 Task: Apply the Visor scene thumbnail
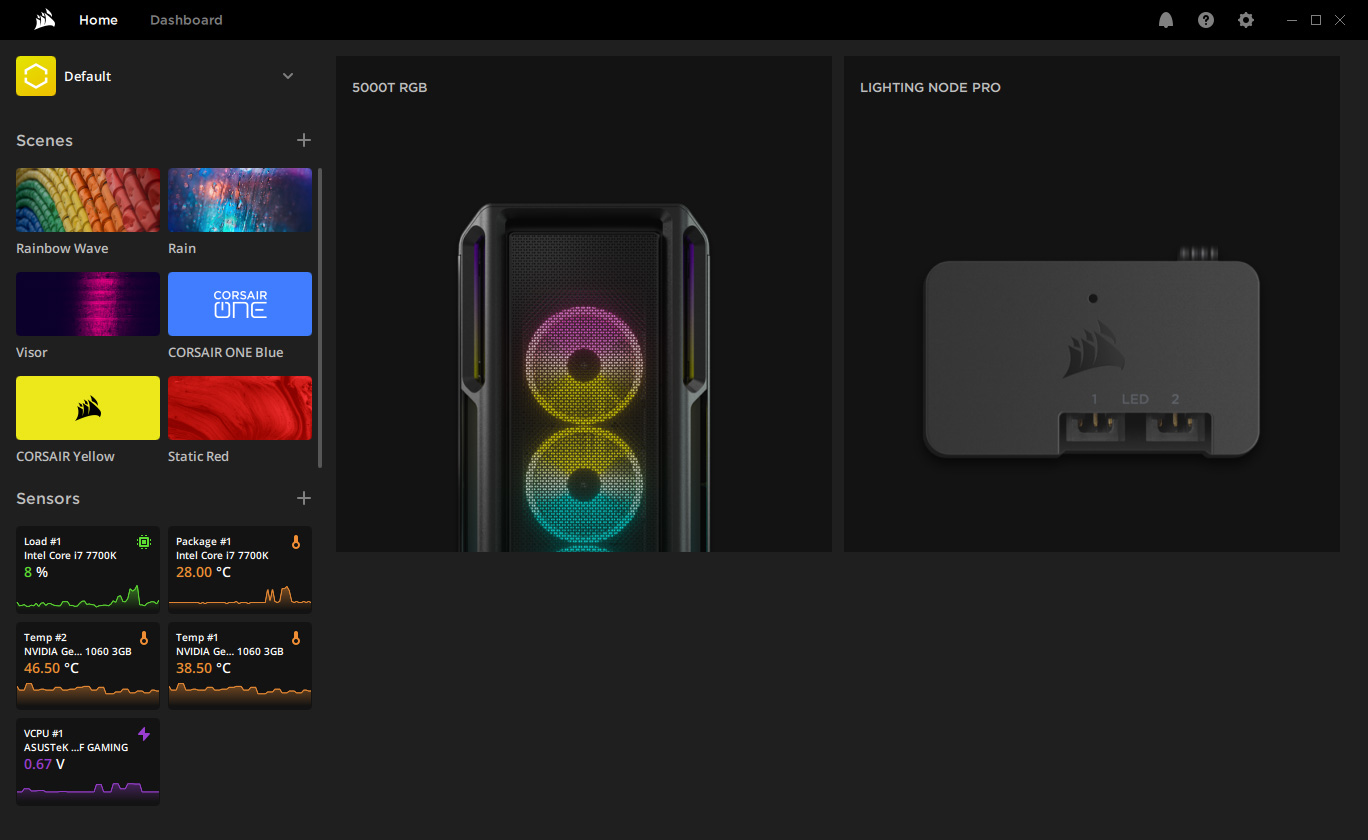[88, 304]
